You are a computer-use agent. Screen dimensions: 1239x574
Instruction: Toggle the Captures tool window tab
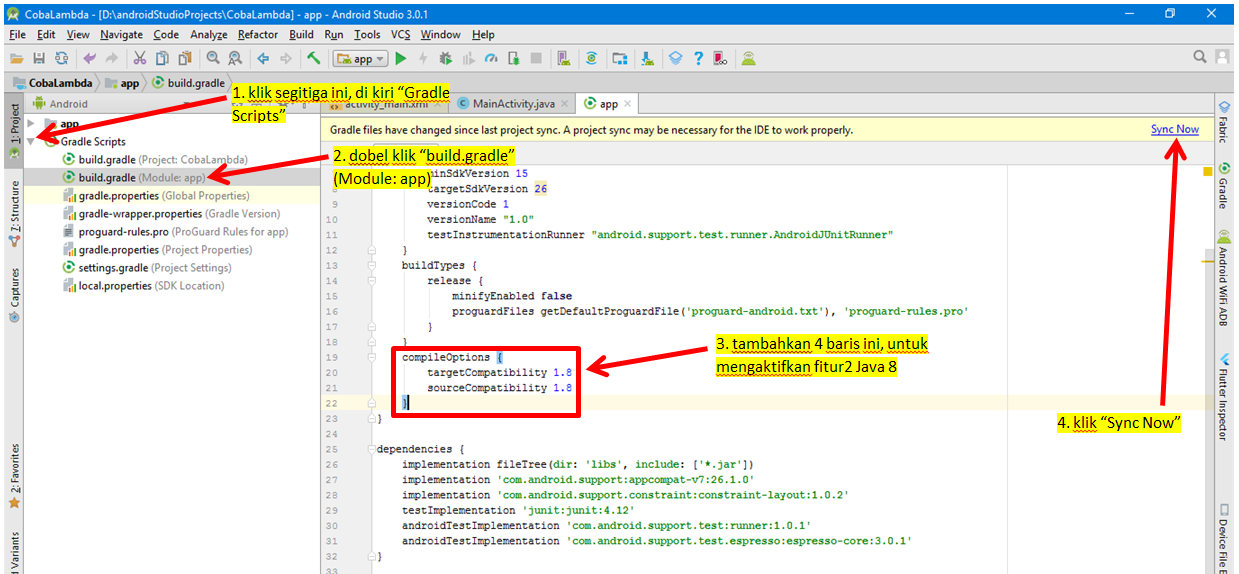tap(13, 294)
